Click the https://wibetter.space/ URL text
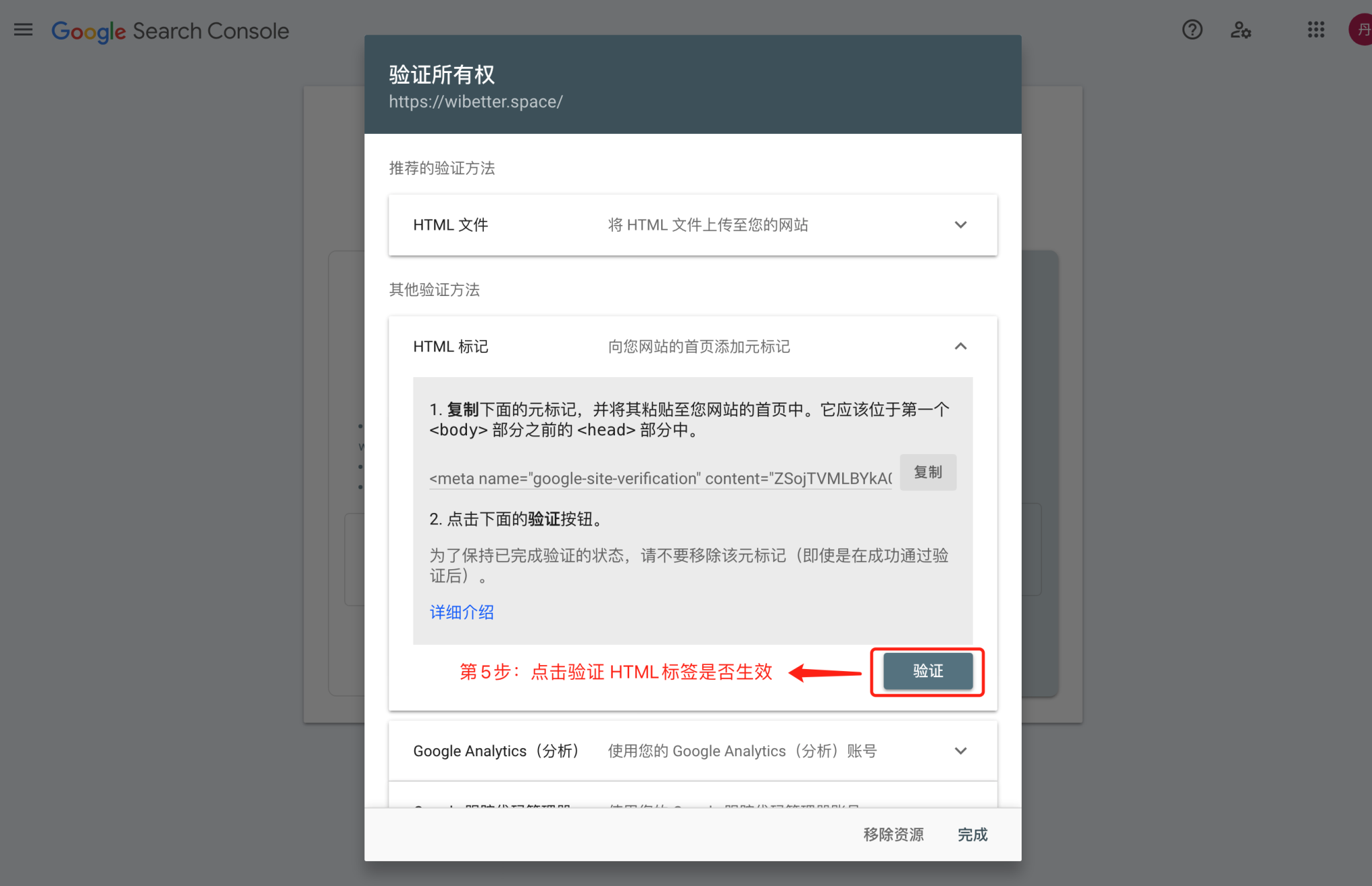Viewport: 1372px width, 886px height. tap(476, 102)
